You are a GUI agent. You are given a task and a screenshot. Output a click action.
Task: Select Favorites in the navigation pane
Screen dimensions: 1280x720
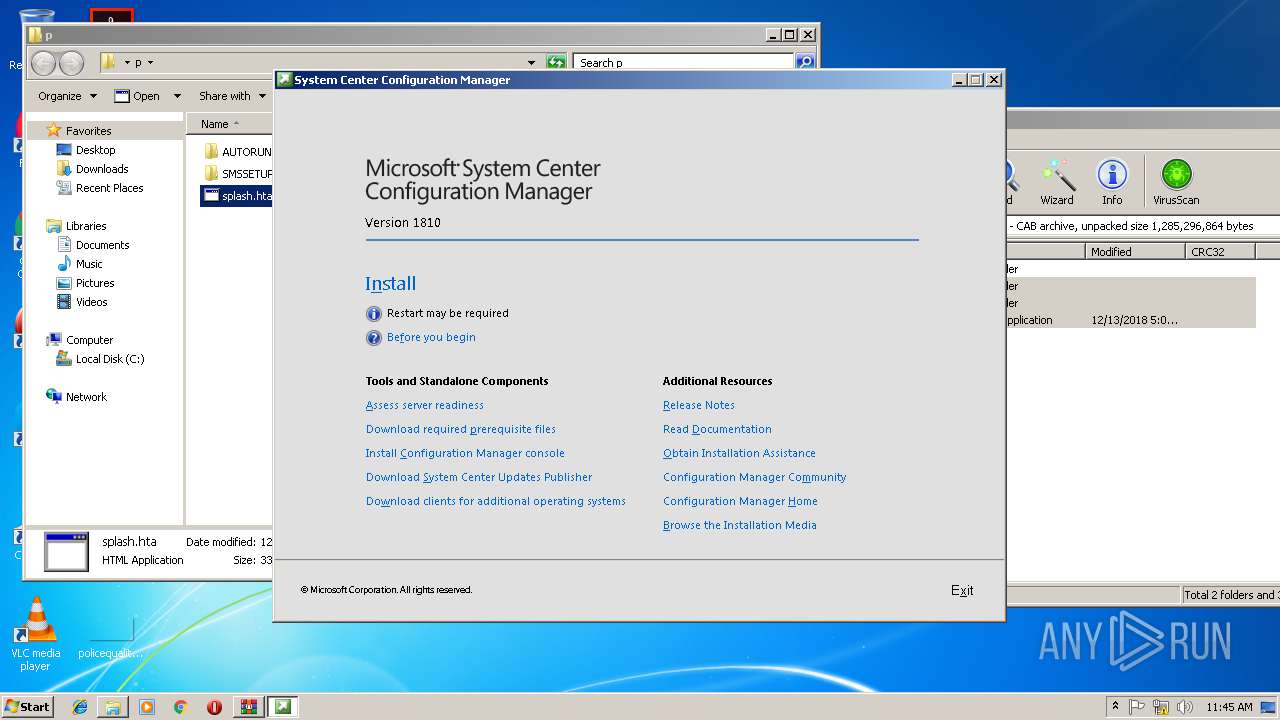(88, 131)
